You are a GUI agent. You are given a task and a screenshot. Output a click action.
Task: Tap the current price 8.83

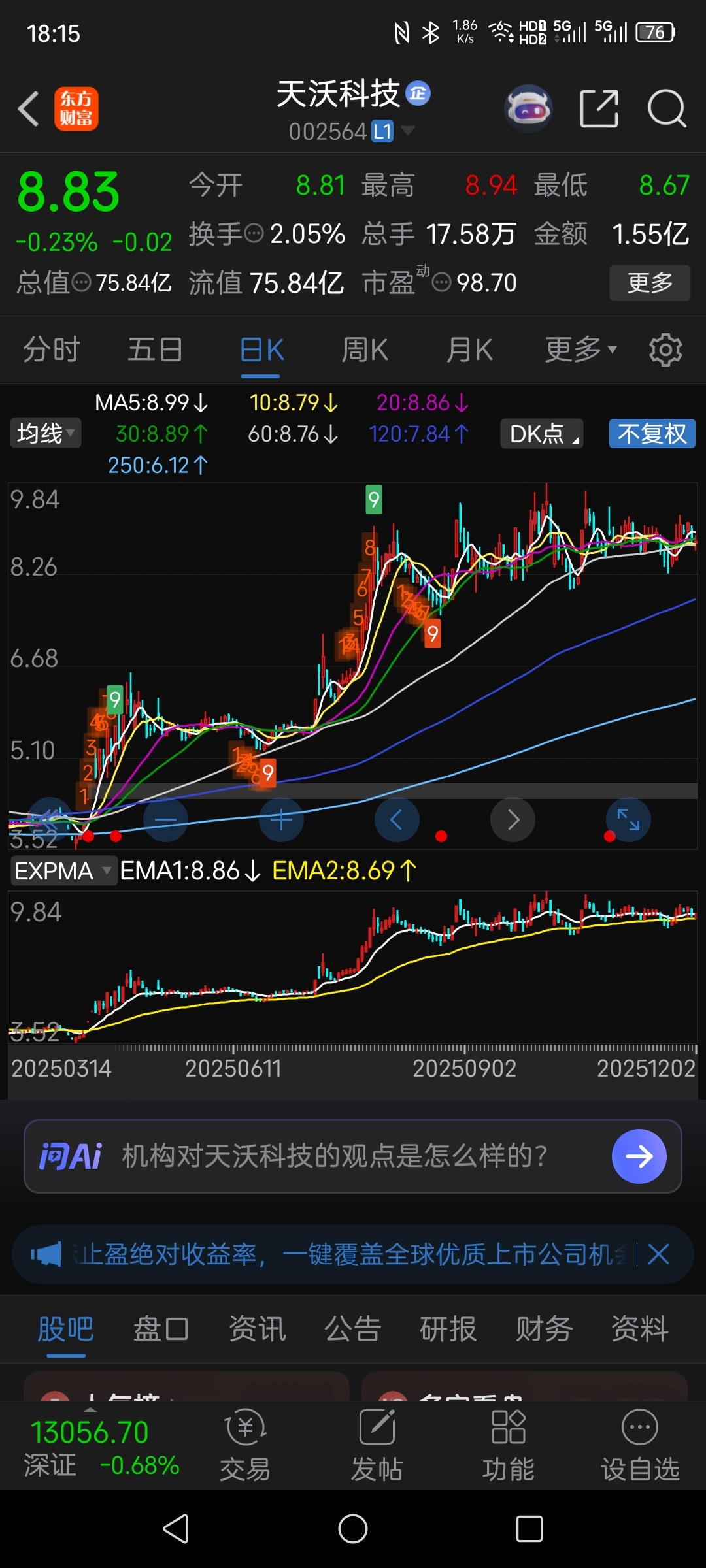(69, 192)
